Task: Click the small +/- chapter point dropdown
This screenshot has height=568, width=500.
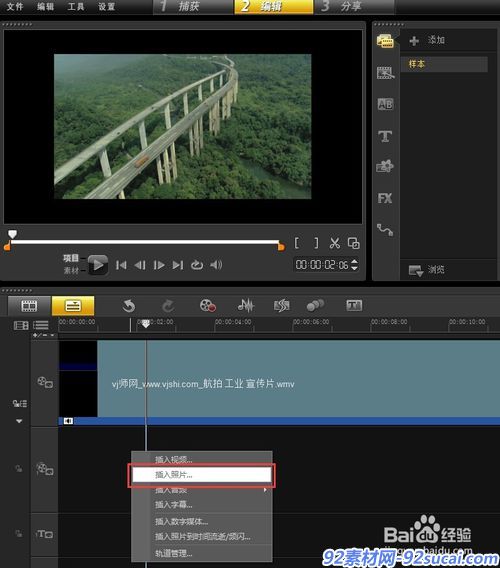Action: point(43,335)
